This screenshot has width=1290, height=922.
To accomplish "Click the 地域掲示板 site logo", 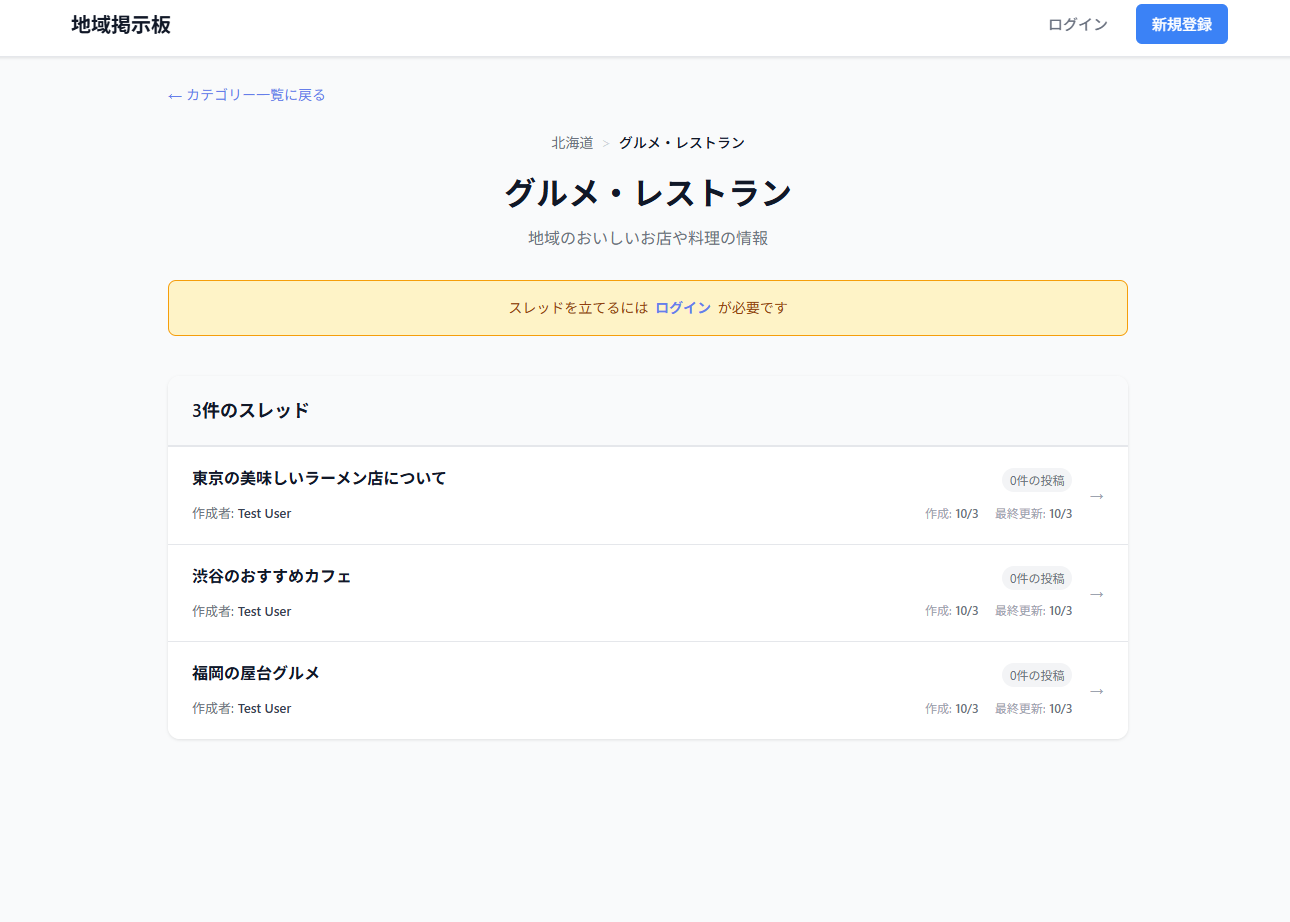I will point(121,25).
